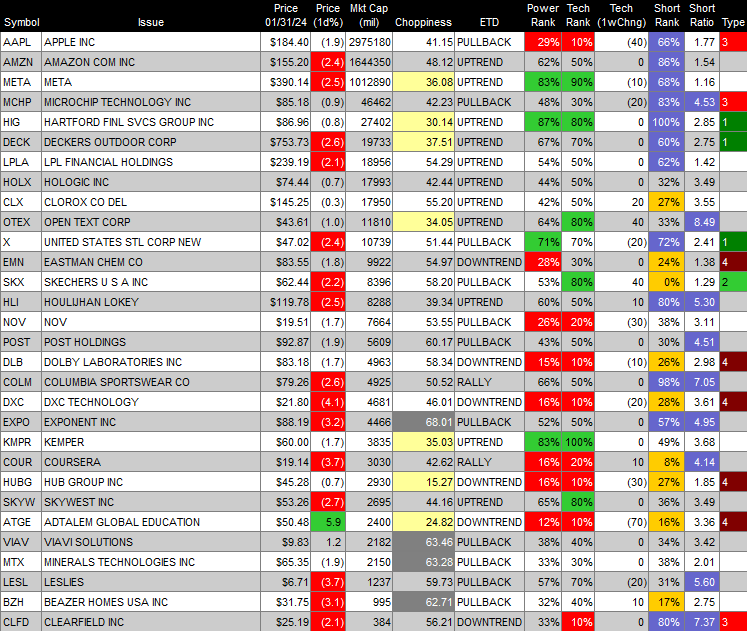Viewport: 747px width, 631px height.
Task: Click DECKERS OUTDOOR CORP issue name
Action: pyautogui.click(x=110, y=142)
